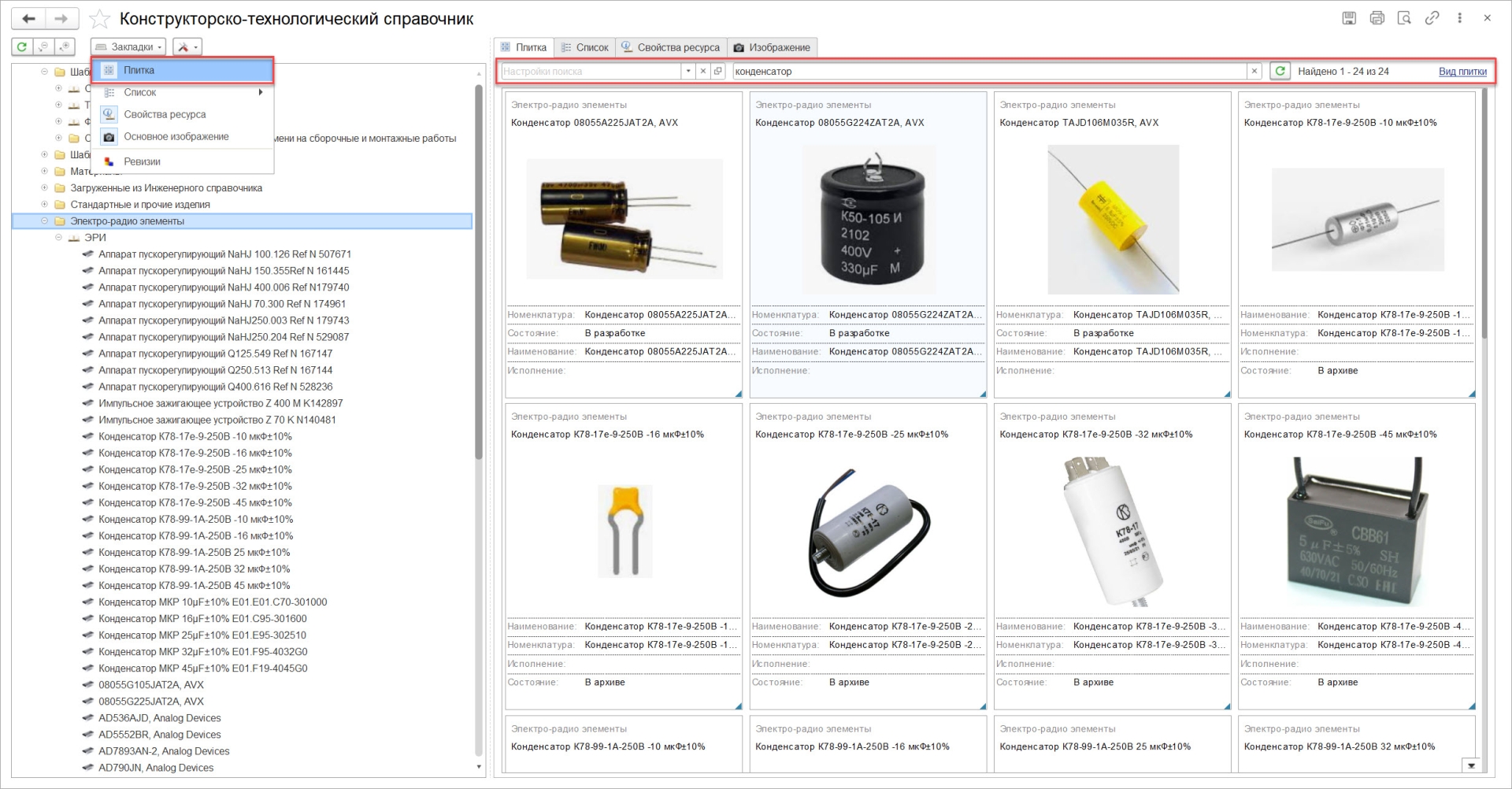Open the Список submenu
The height and width of the screenshot is (789, 1512).
click(x=183, y=92)
